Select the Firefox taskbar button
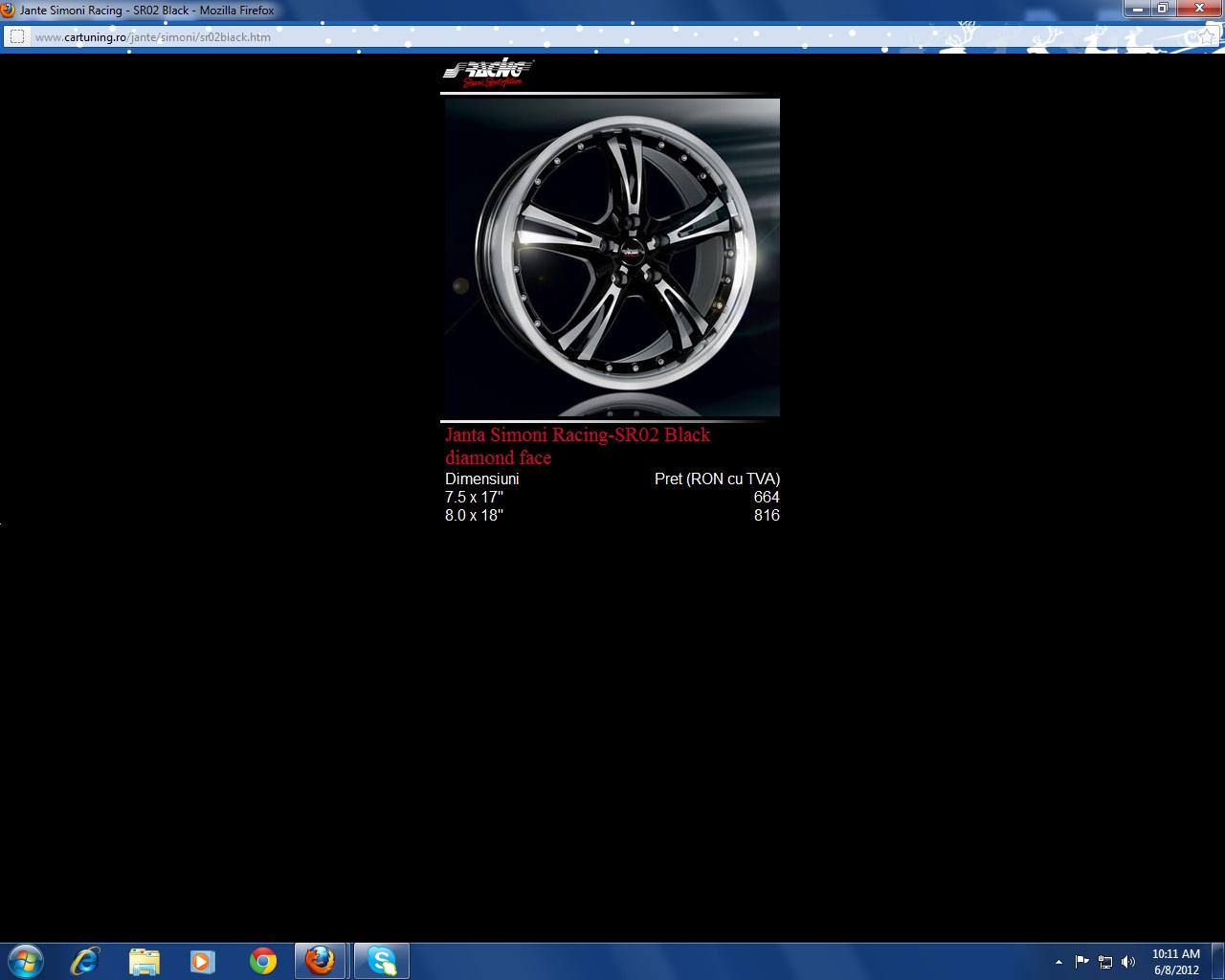 coord(320,961)
